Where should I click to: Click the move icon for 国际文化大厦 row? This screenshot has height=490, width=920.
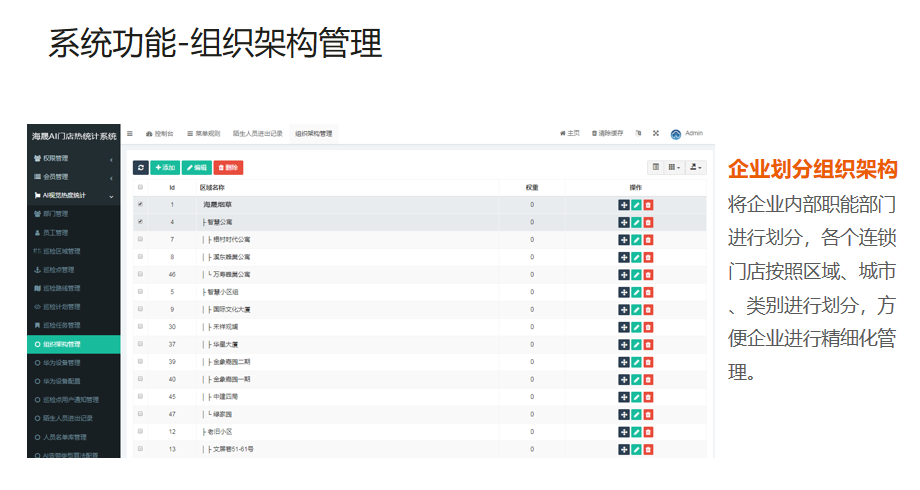[624, 309]
